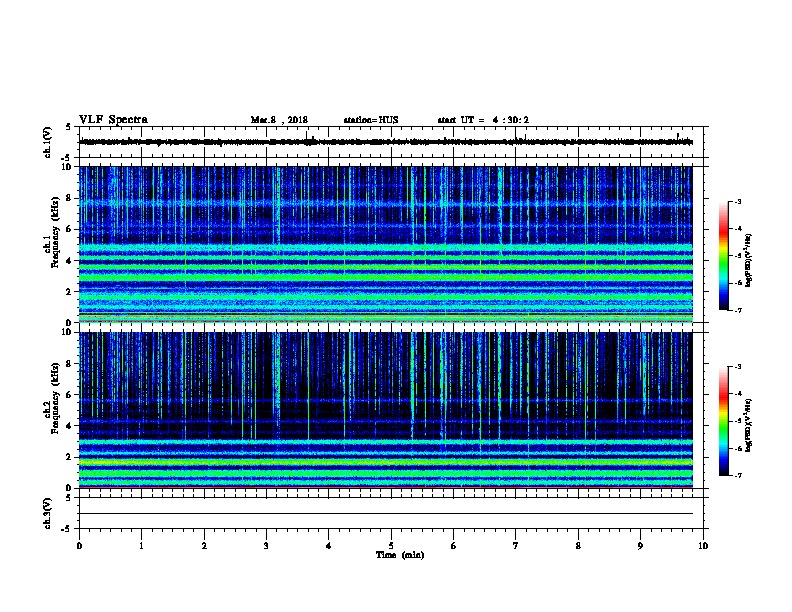The height and width of the screenshot is (612, 792).
Task: Click the "4" kHz tick on ch.2 frequency axis
Action: [70, 426]
